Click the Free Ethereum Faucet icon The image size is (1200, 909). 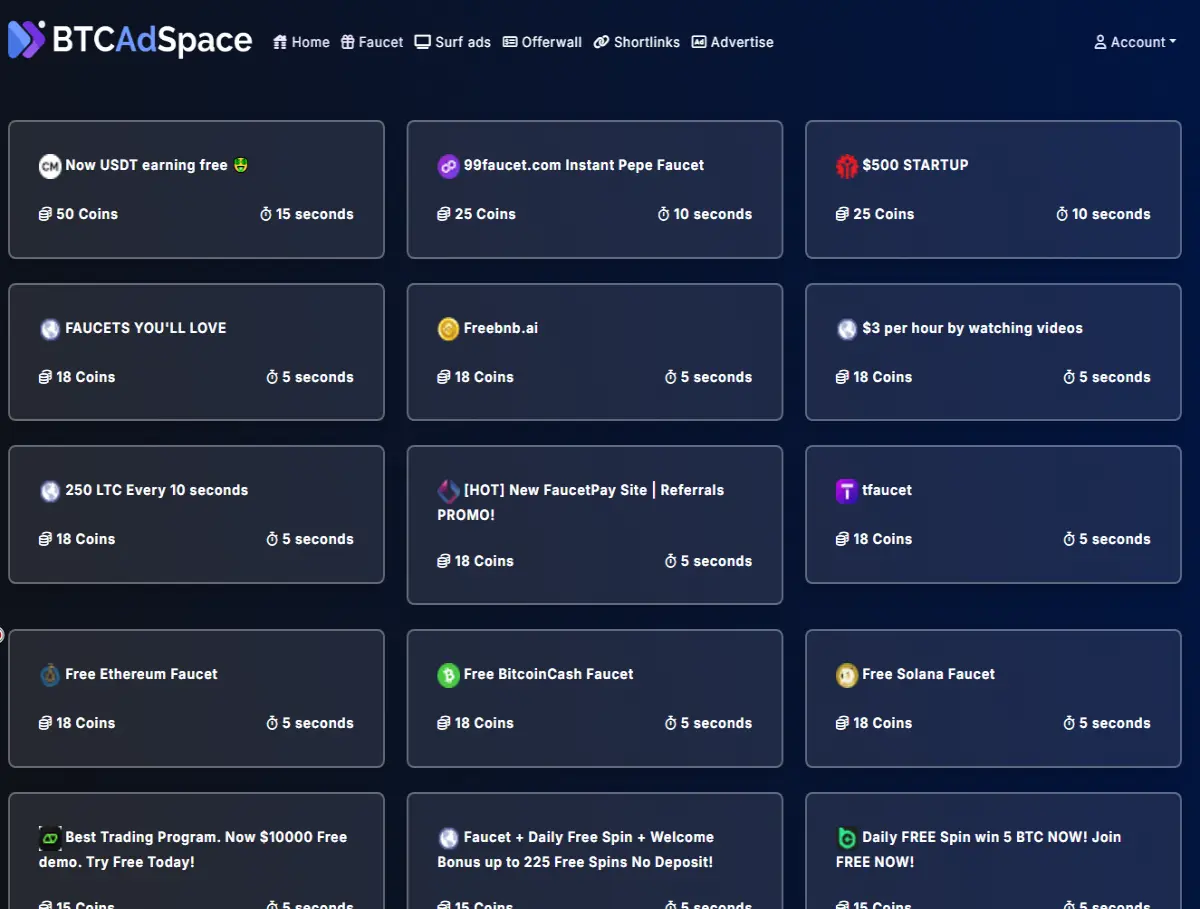tap(50, 675)
